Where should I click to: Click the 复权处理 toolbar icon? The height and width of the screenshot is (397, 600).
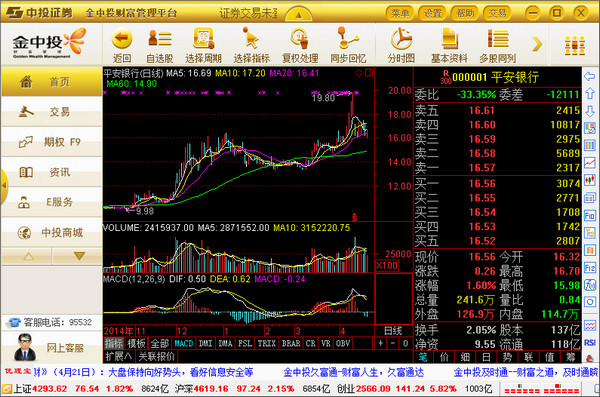tap(300, 38)
